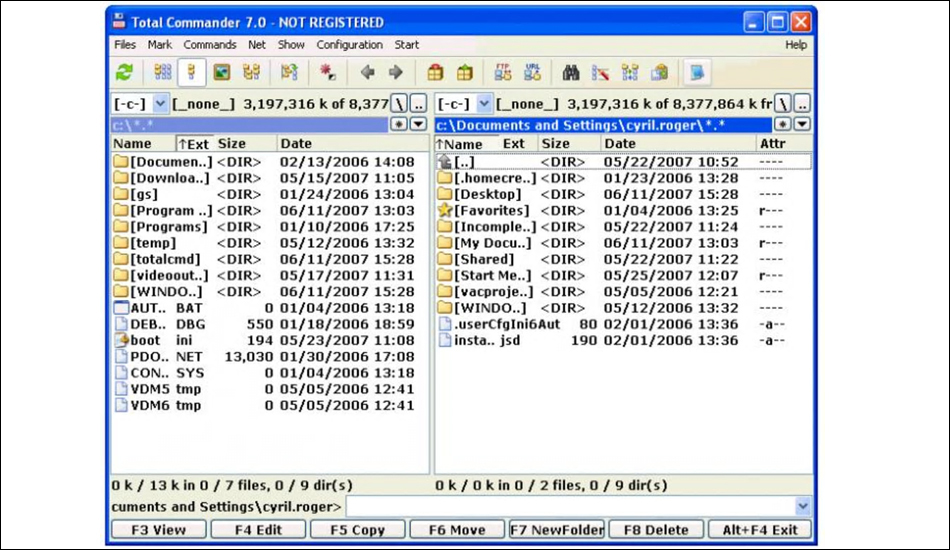This screenshot has width=950, height=550.
Task: Click the F3 View button
Action: 159,529
